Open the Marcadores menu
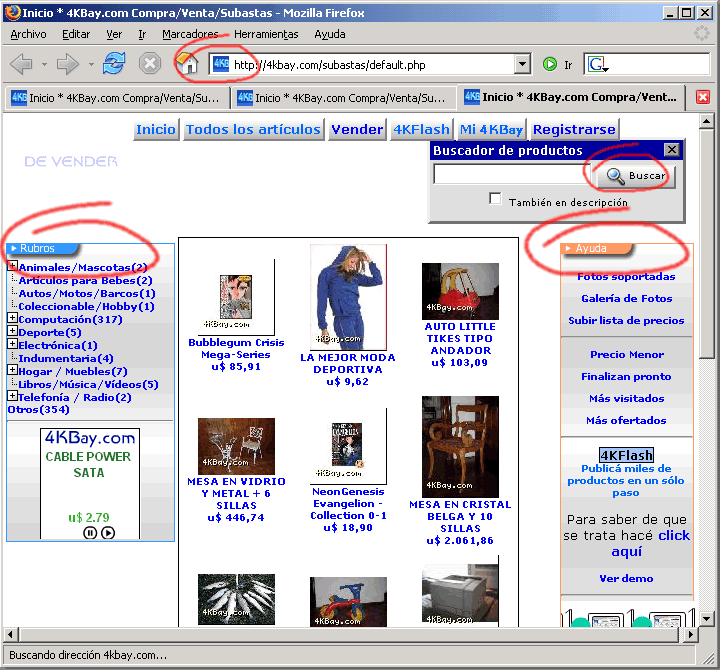720x670 pixels. point(191,34)
